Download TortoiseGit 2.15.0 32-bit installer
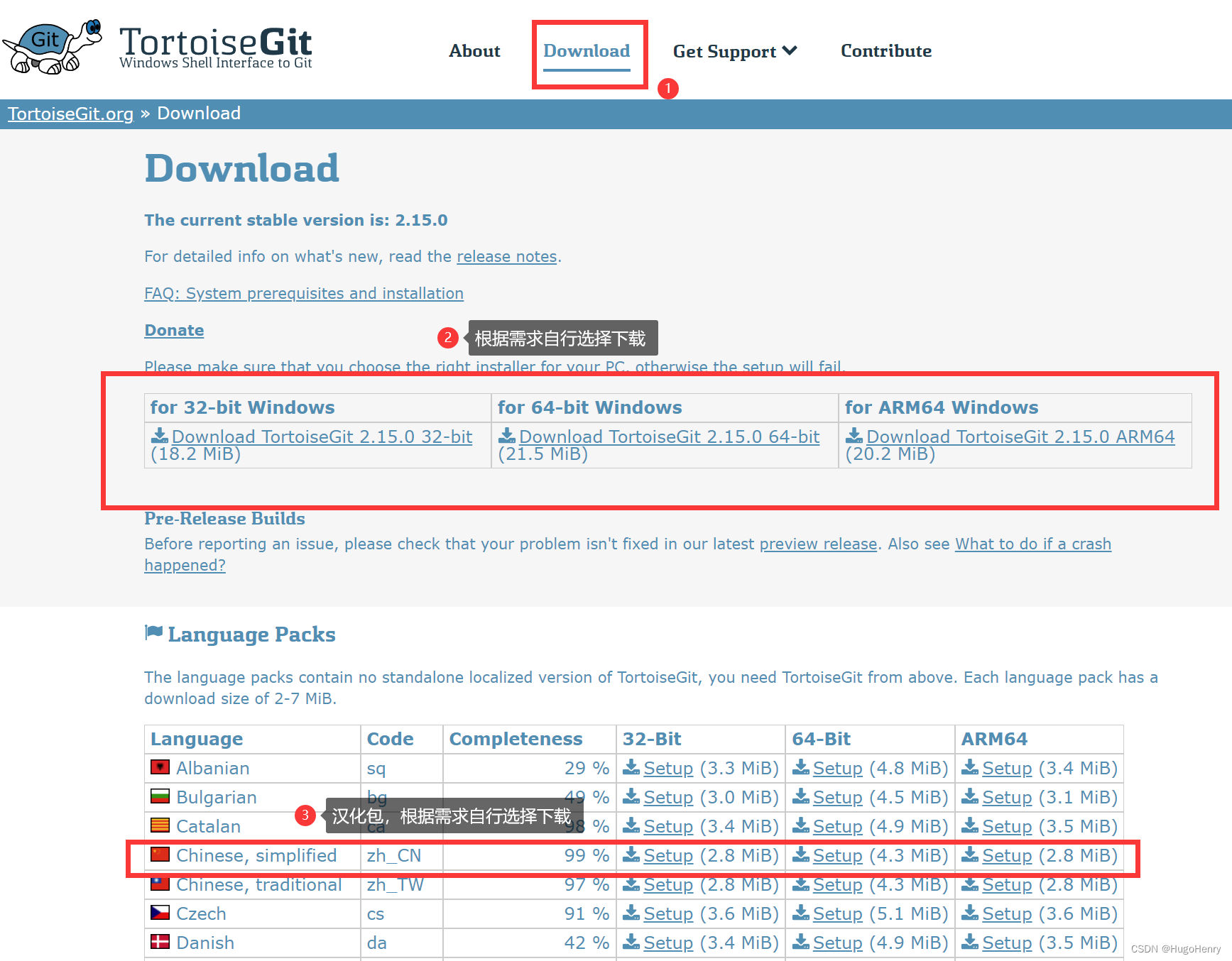Image resolution: width=1232 pixels, height=961 pixels. [322, 436]
